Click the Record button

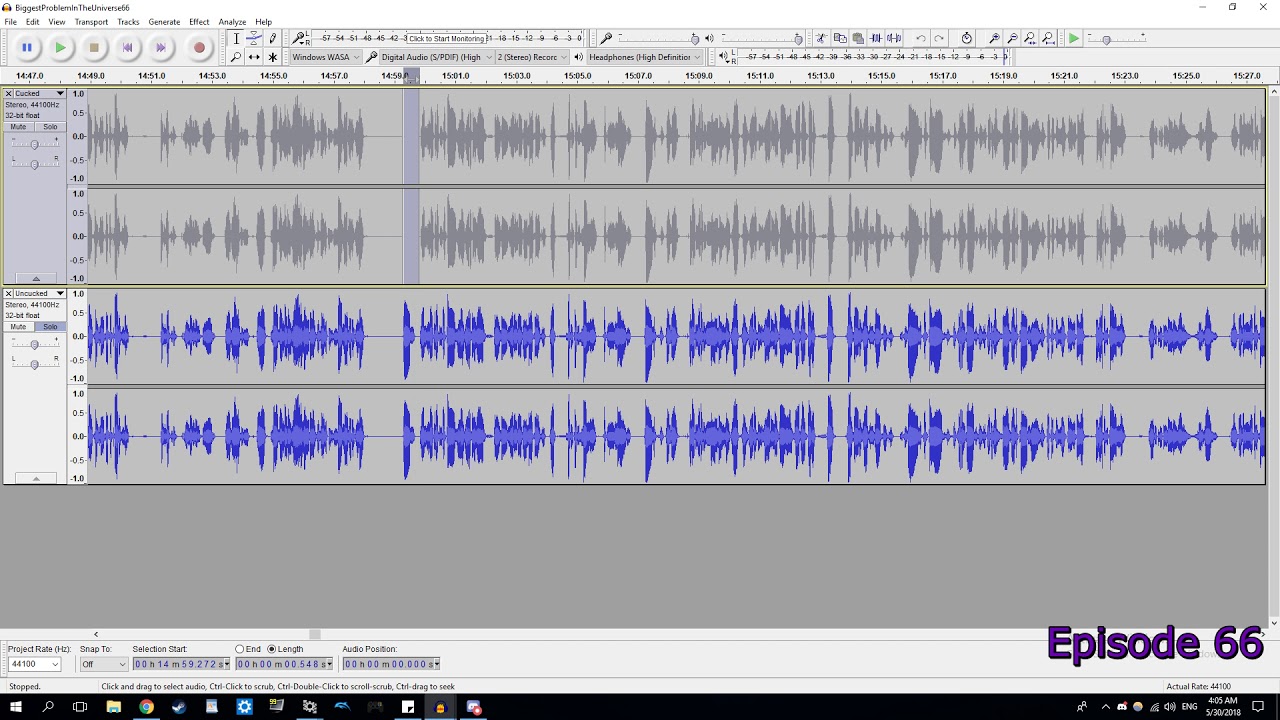[199, 47]
